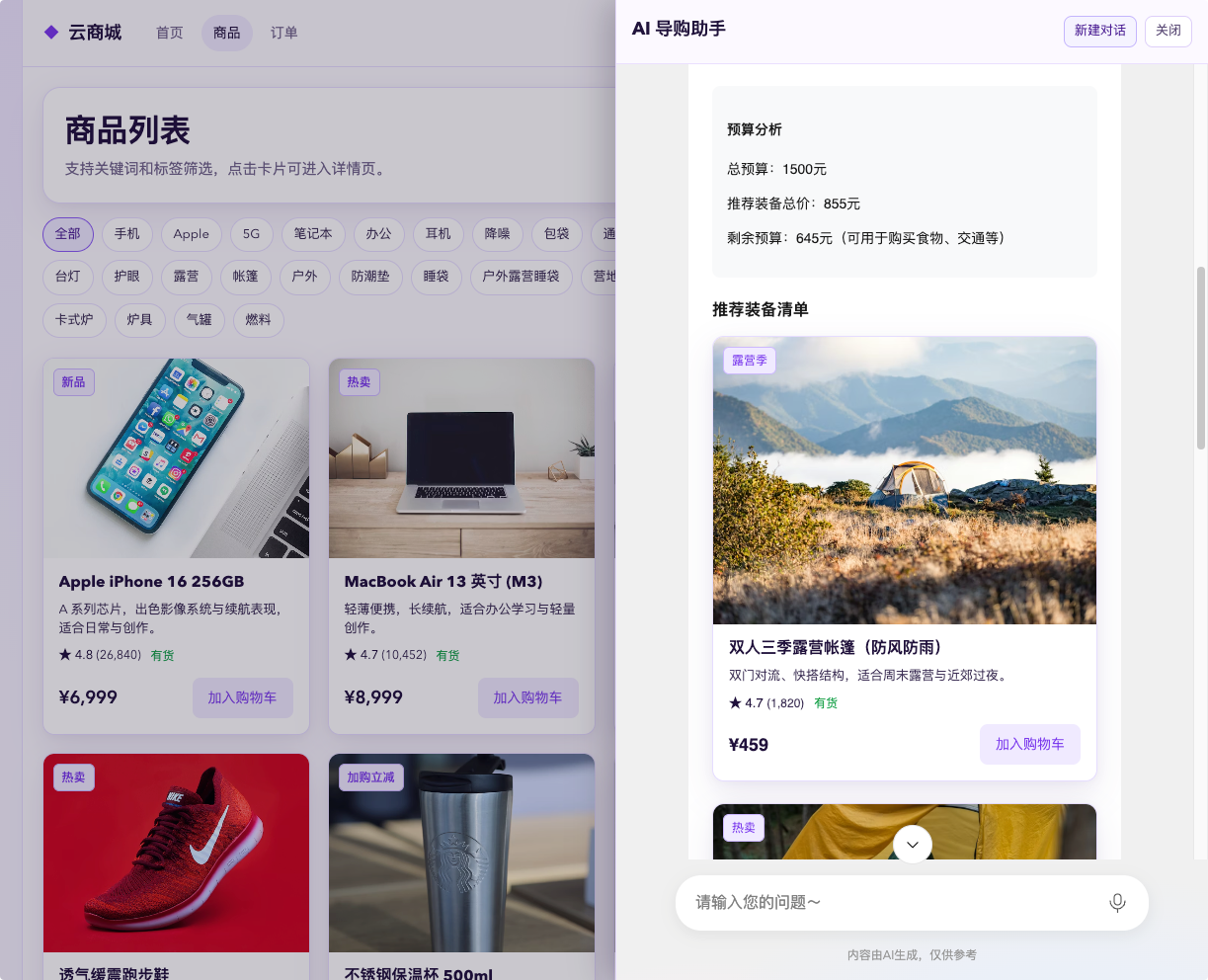Click the chat panel vertical scrollbar
This screenshot has width=1208, height=980.
click(x=1201, y=358)
